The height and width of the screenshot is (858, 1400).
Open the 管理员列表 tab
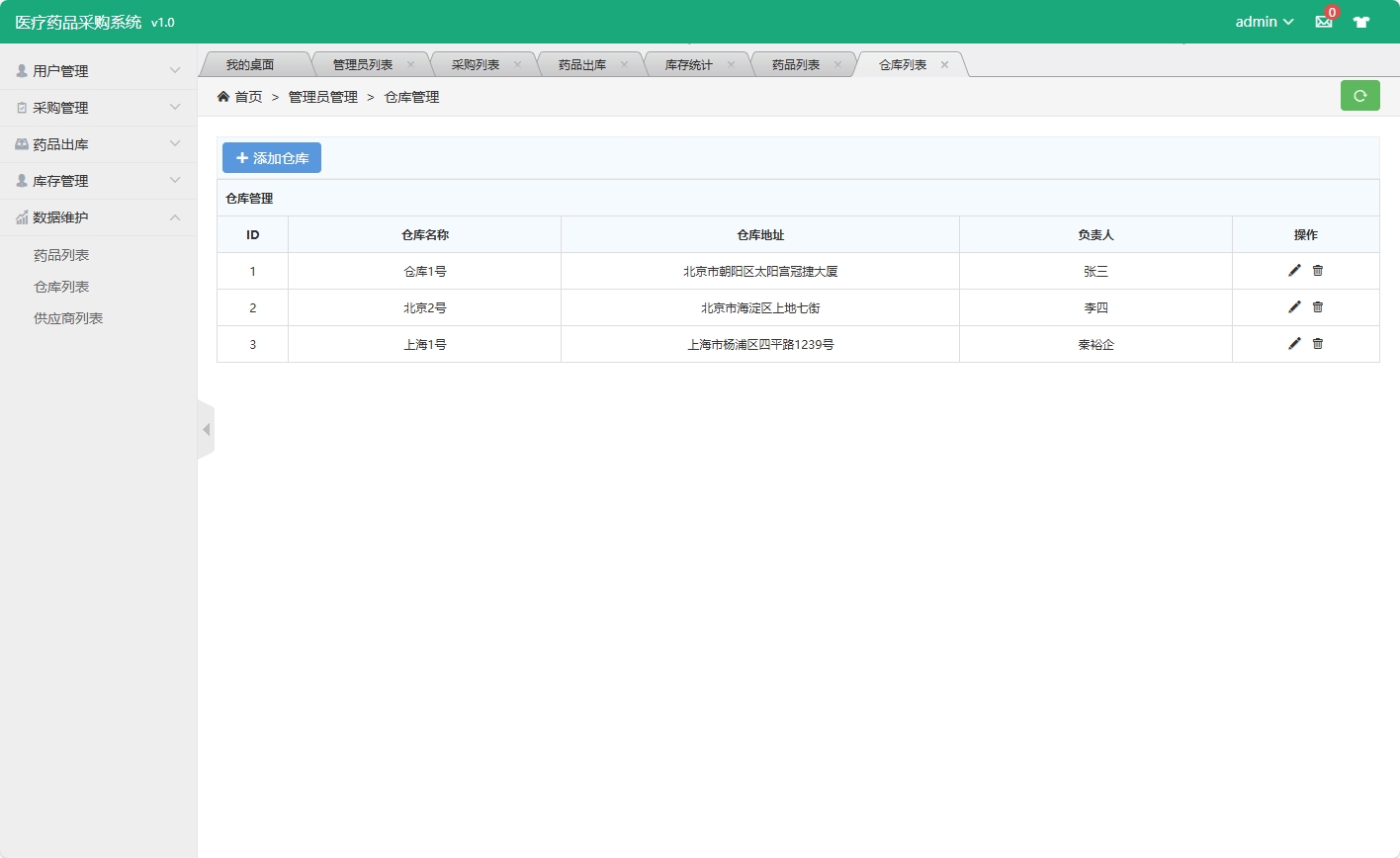pyautogui.click(x=362, y=62)
